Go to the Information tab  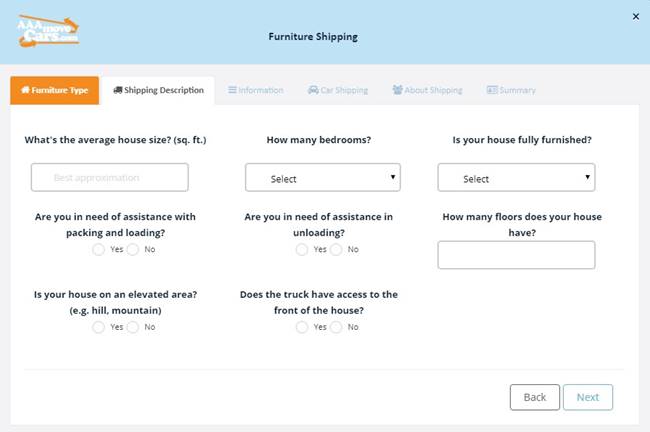pyautogui.click(x=255, y=90)
